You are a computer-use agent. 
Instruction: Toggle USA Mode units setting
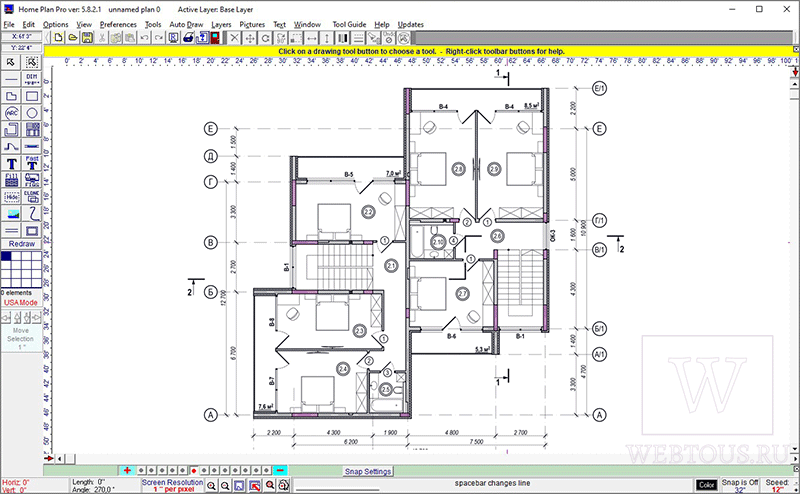click(x=21, y=303)
